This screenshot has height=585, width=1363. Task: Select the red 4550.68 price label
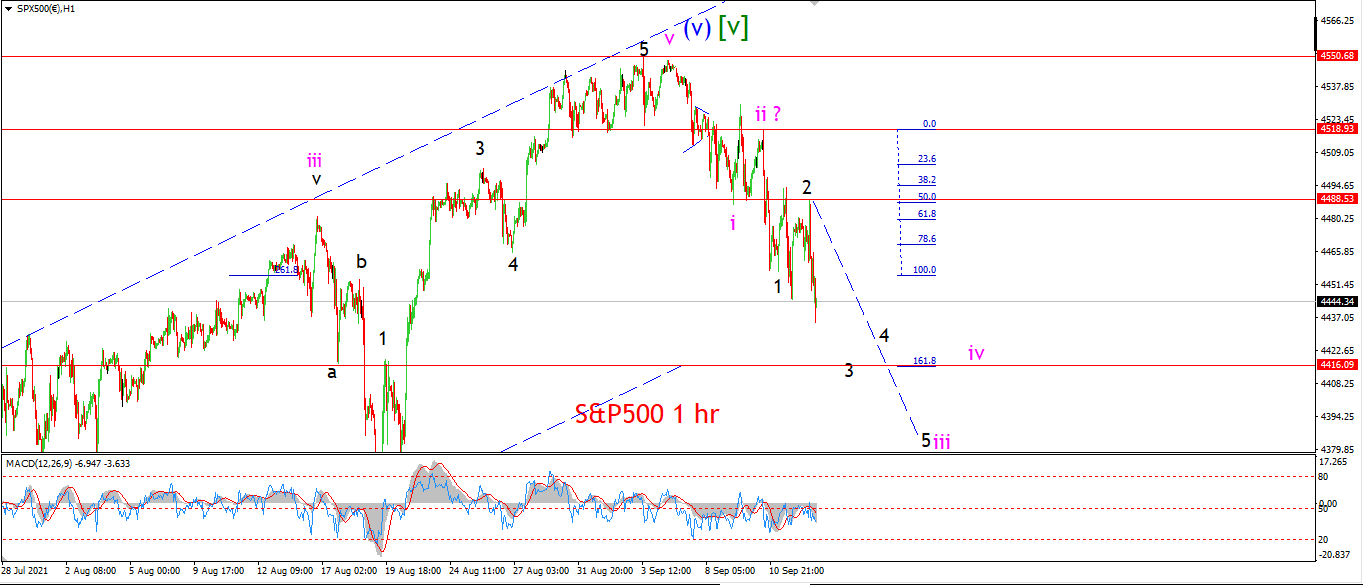pos(1338,57)
